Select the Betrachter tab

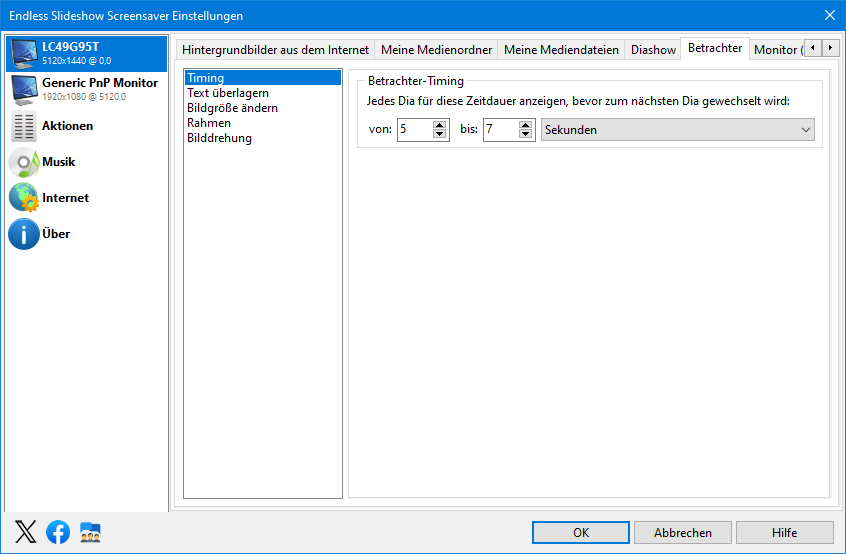715,48
